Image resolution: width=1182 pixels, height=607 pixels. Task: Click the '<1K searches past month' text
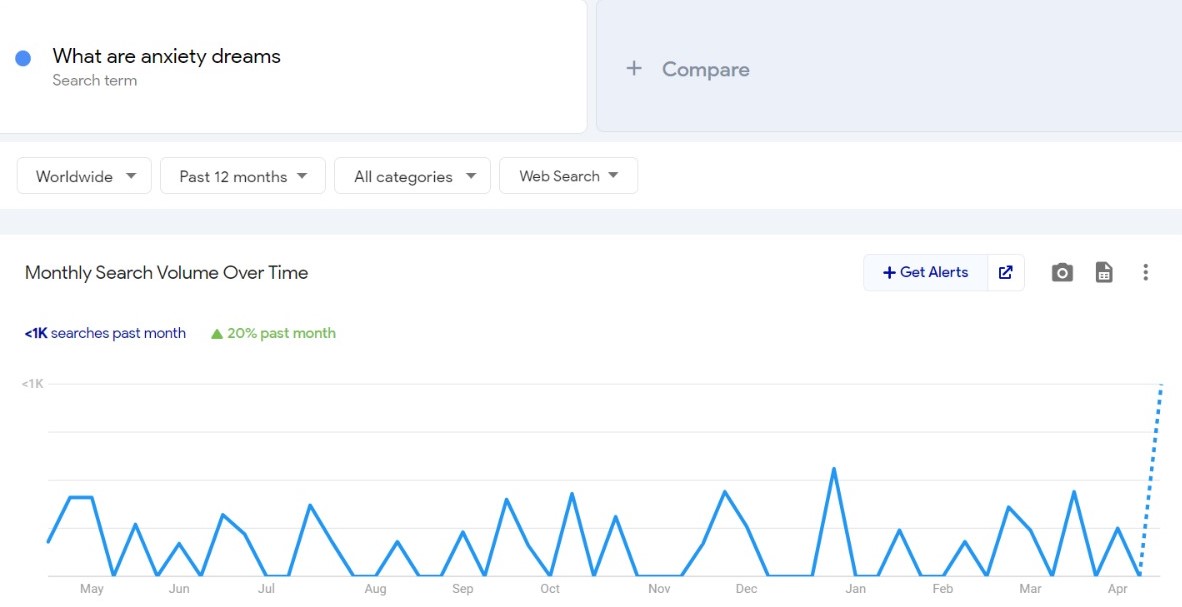coord(105,333)
